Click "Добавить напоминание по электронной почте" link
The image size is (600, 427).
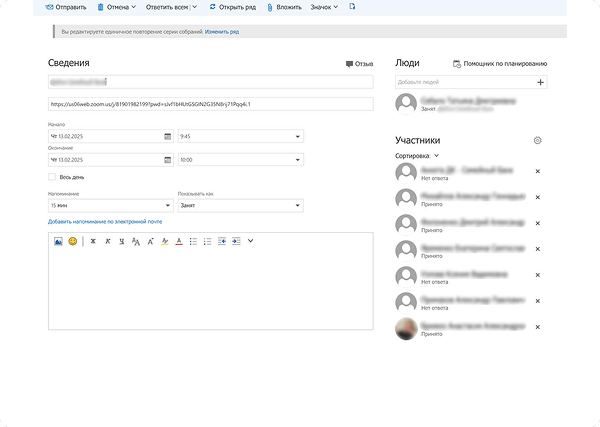click(104, 221)
